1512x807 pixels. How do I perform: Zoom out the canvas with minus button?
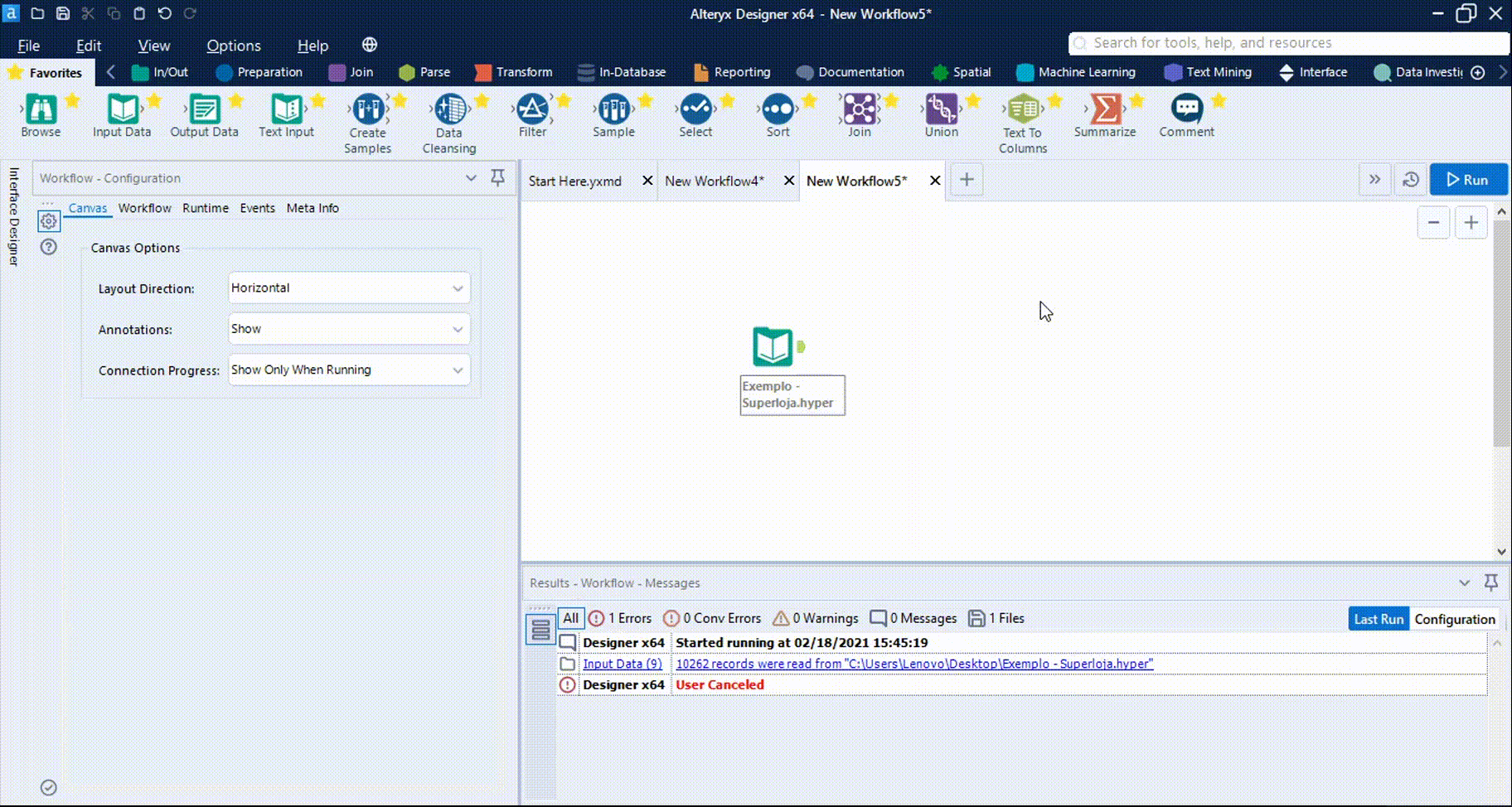point(1433,222)
